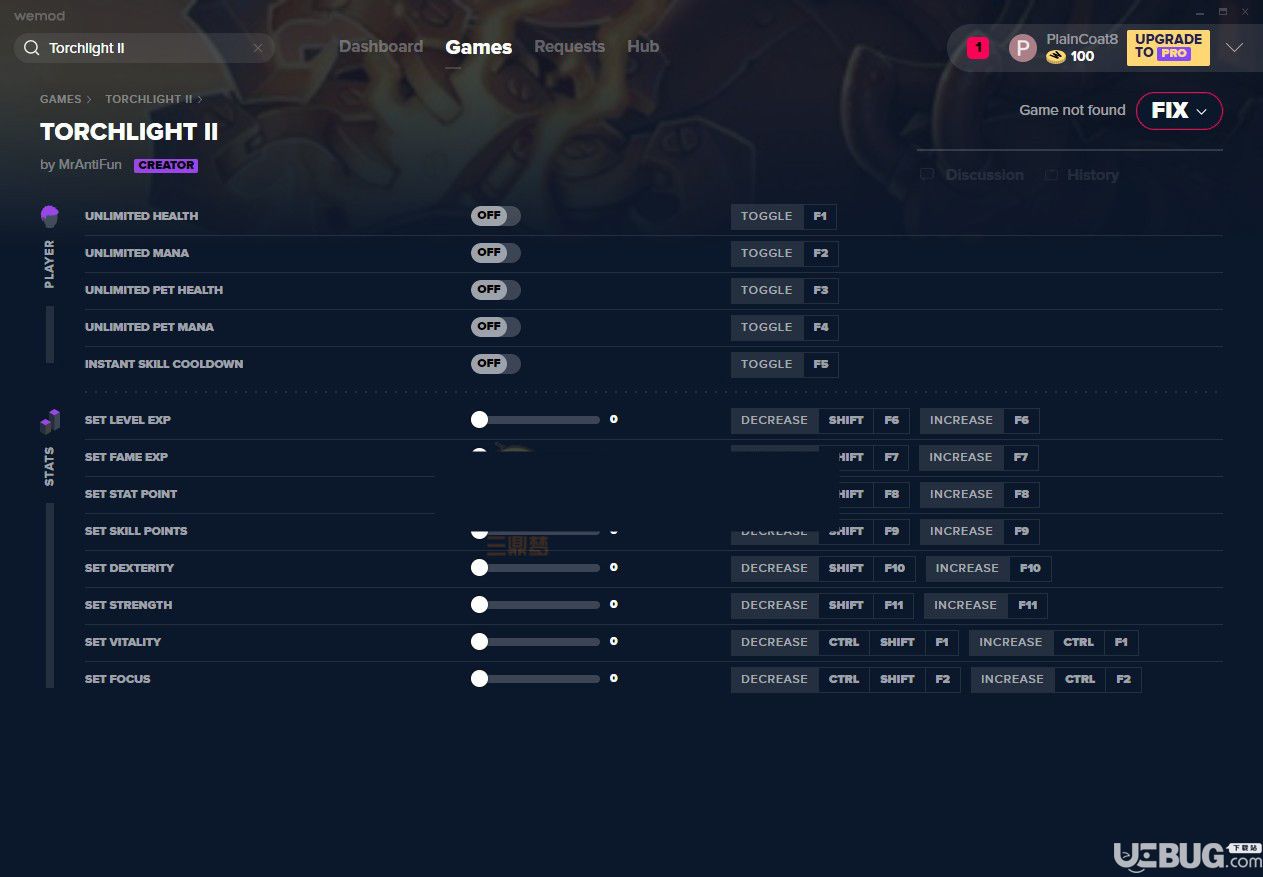Click the PlainCoat8 username
The image size is (1263, 877).
(x=1082, y=39)
